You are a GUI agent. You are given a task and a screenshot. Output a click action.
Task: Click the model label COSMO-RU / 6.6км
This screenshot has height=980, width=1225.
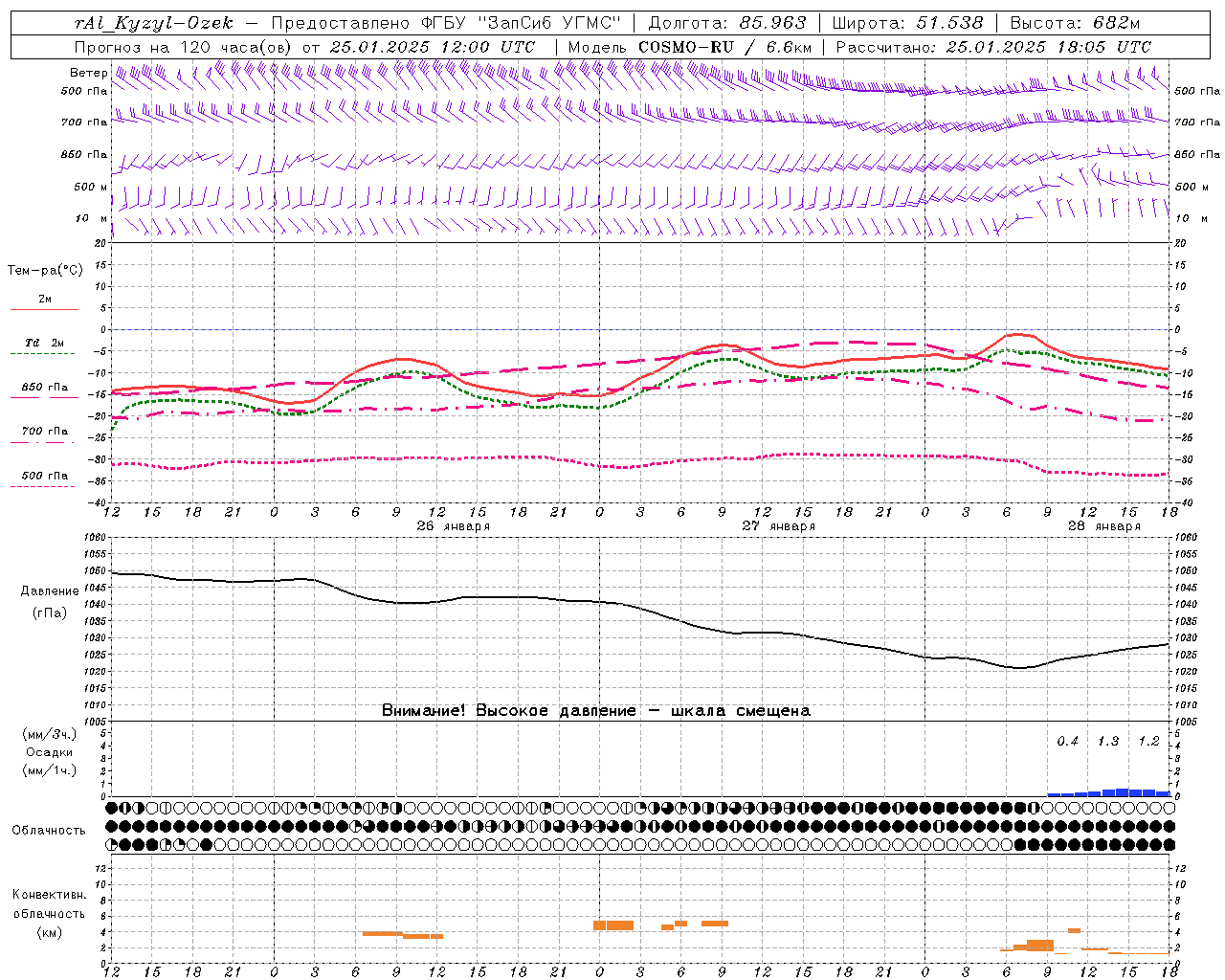tap(724, 47)
